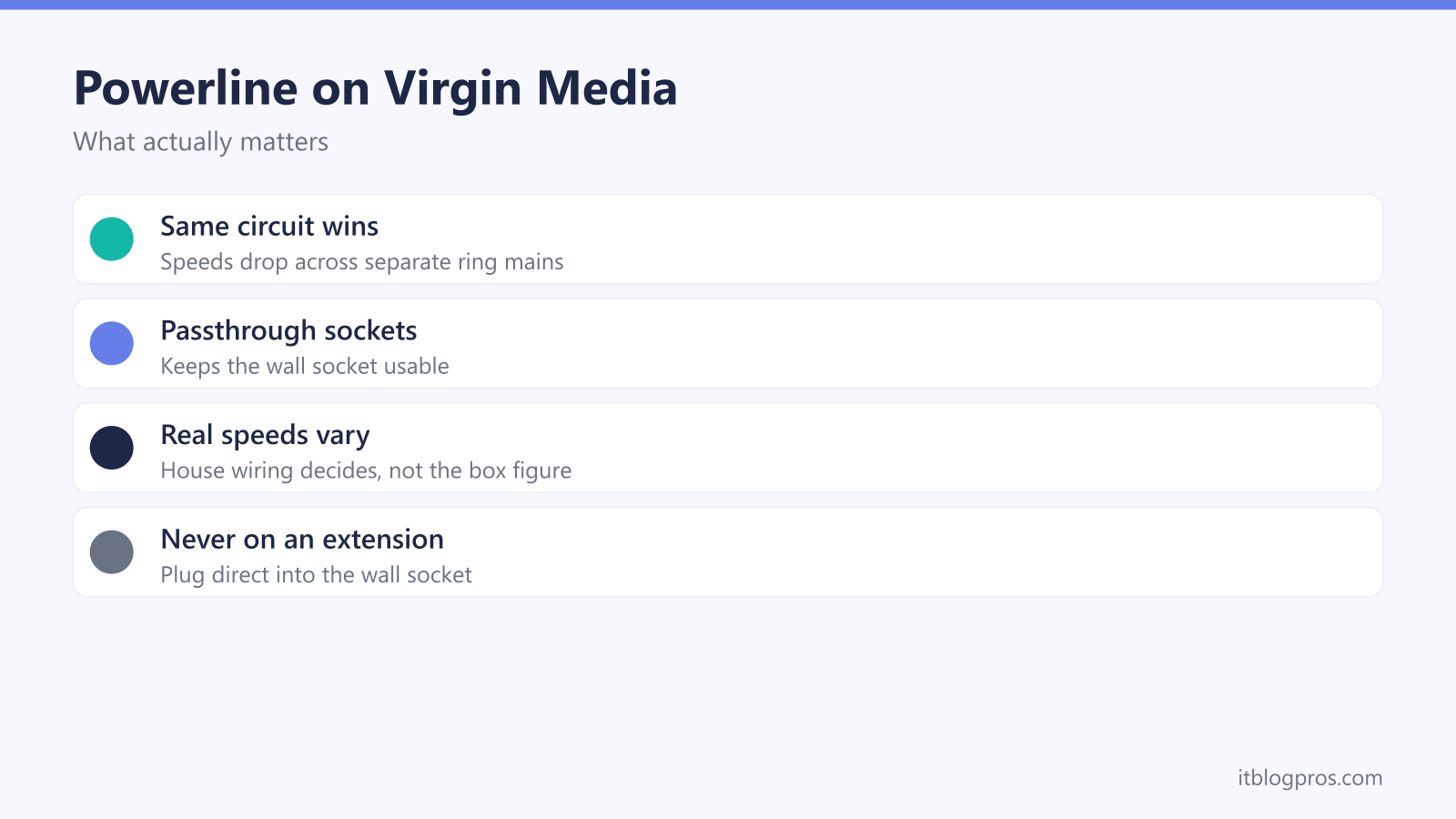Open the itblogpros.com link
Screen dimensions: 1456x819
(1309, 778)
